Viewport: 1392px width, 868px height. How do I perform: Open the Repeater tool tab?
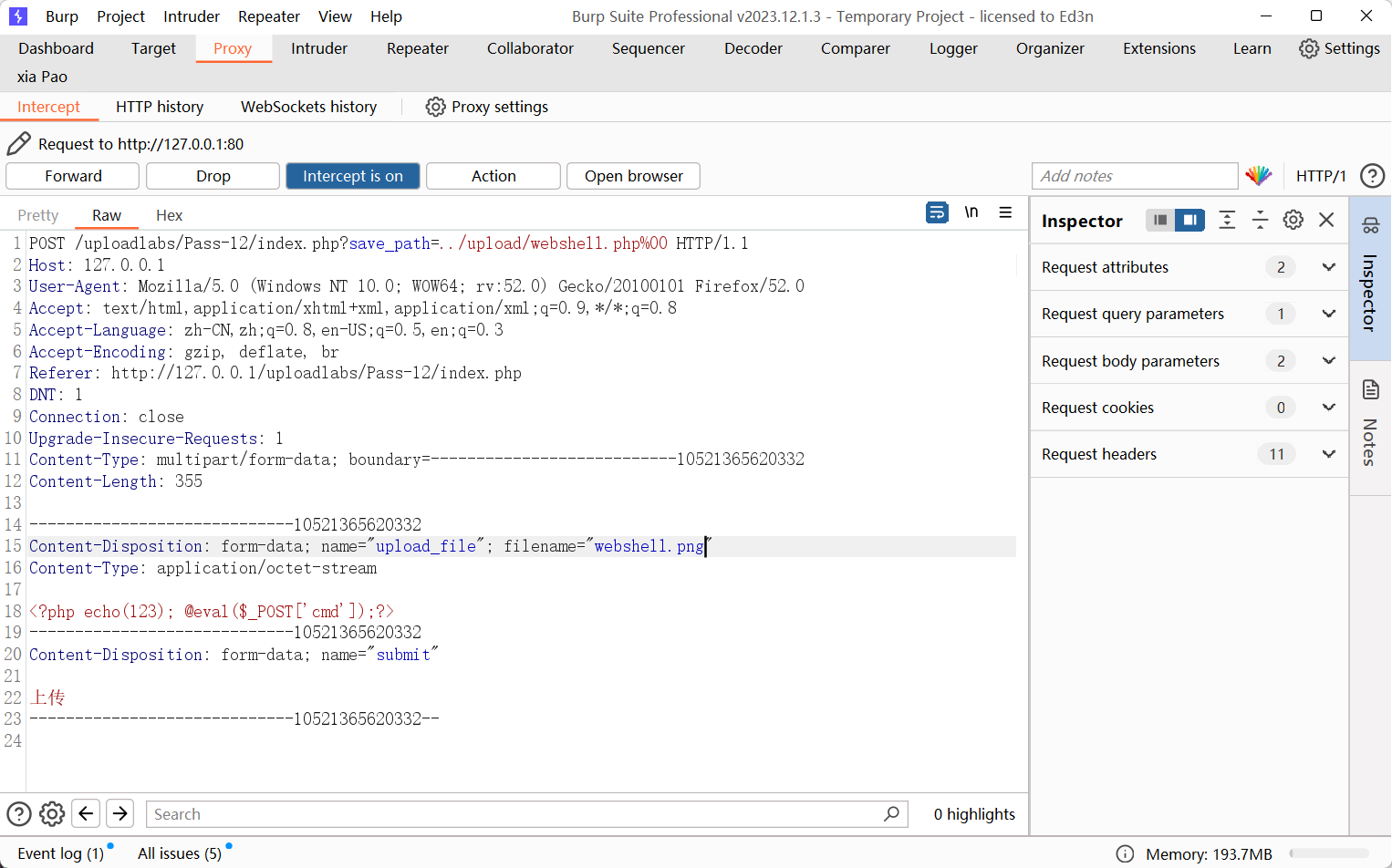click(x=418, y=48)
